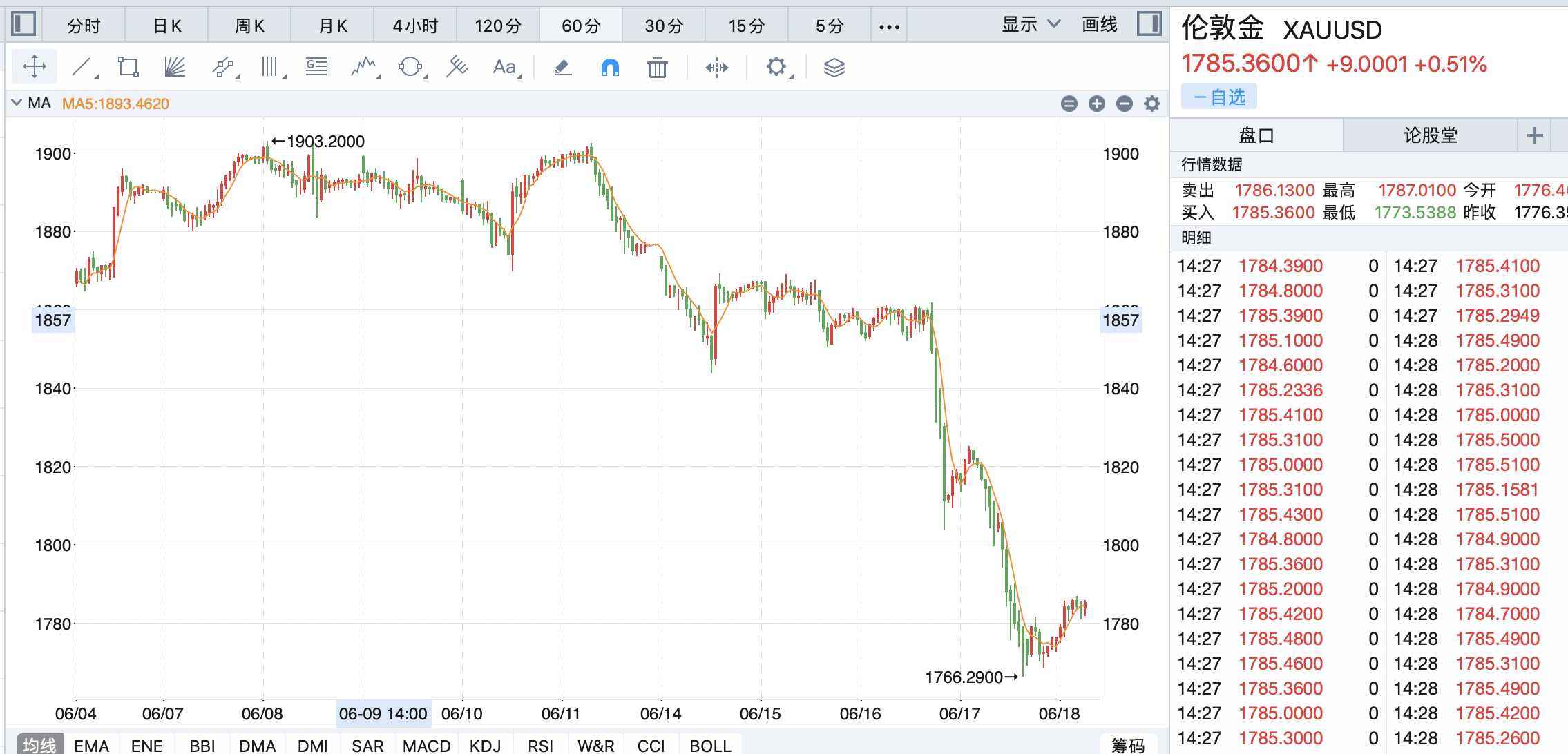Select the 60分 timeframe tab
This screenshot has height=754, width=1568.
point(581,26)
